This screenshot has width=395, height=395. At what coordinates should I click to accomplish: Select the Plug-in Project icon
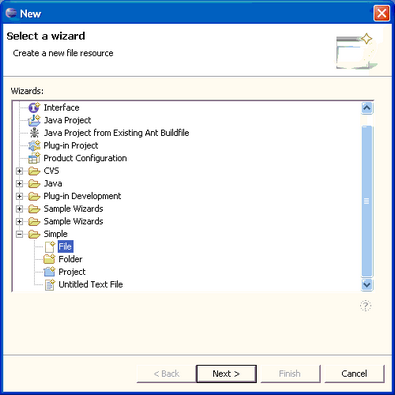point(34,146)
